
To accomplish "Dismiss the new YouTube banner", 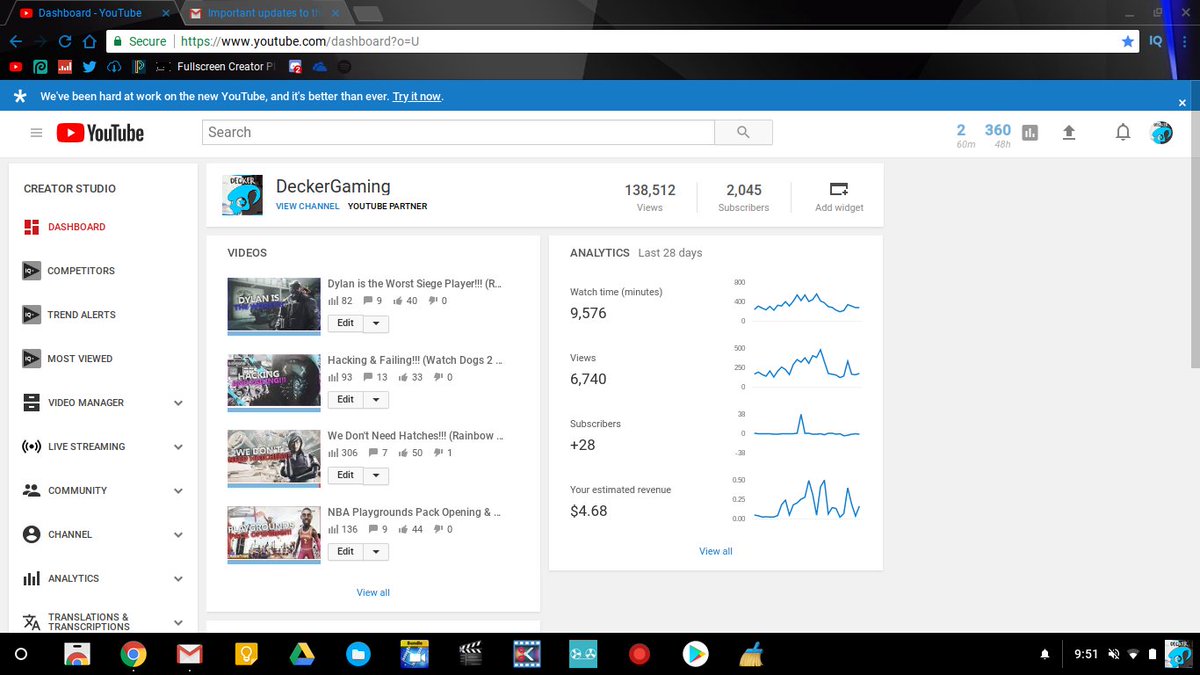I will pos(1182,102).
